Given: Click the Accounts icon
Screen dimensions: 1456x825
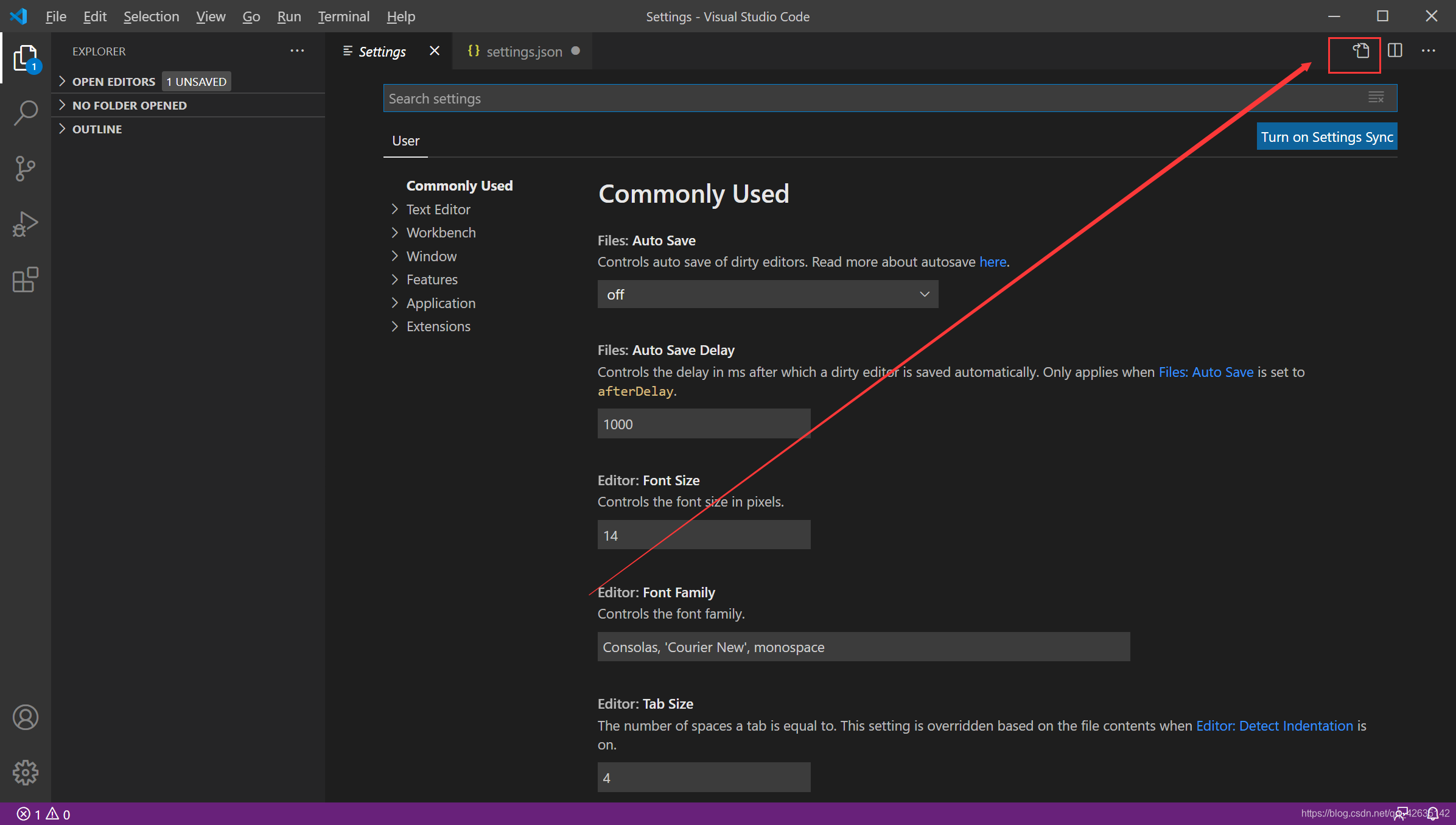Looking at the screenshot, I should (x=26, y=717).
